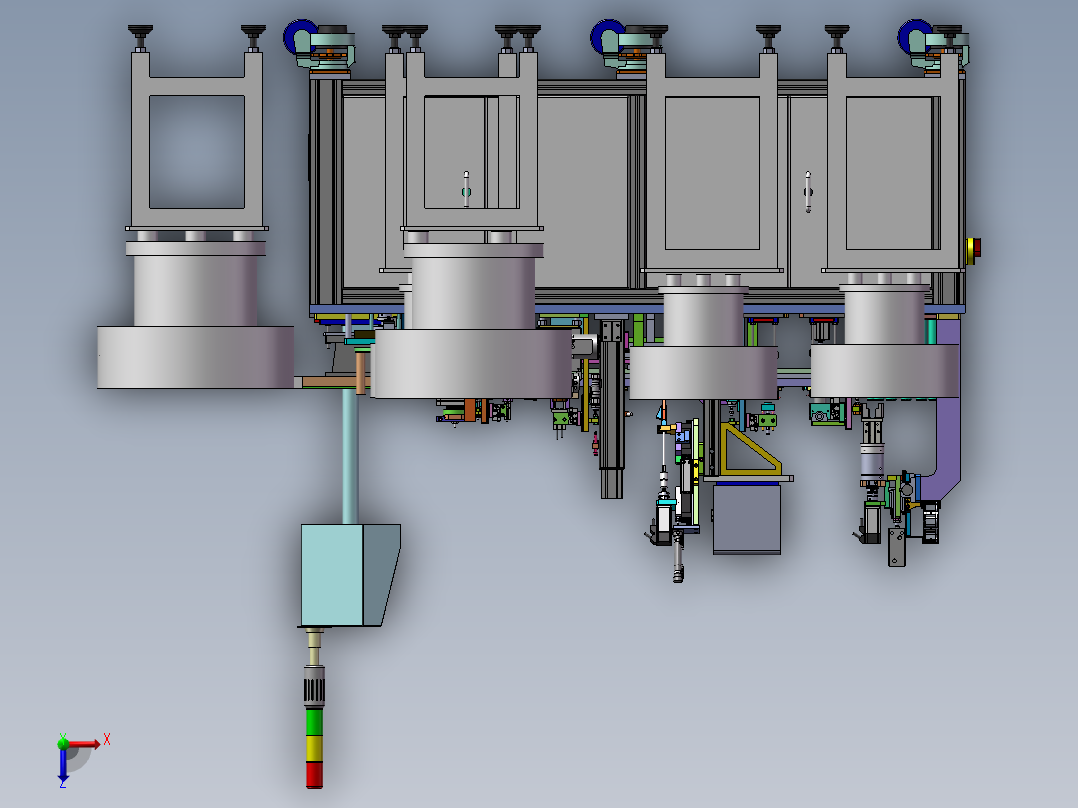Click the blue Z axis arrow of triad
This screenshot has height=808, width=1078.
coord(63,765)
